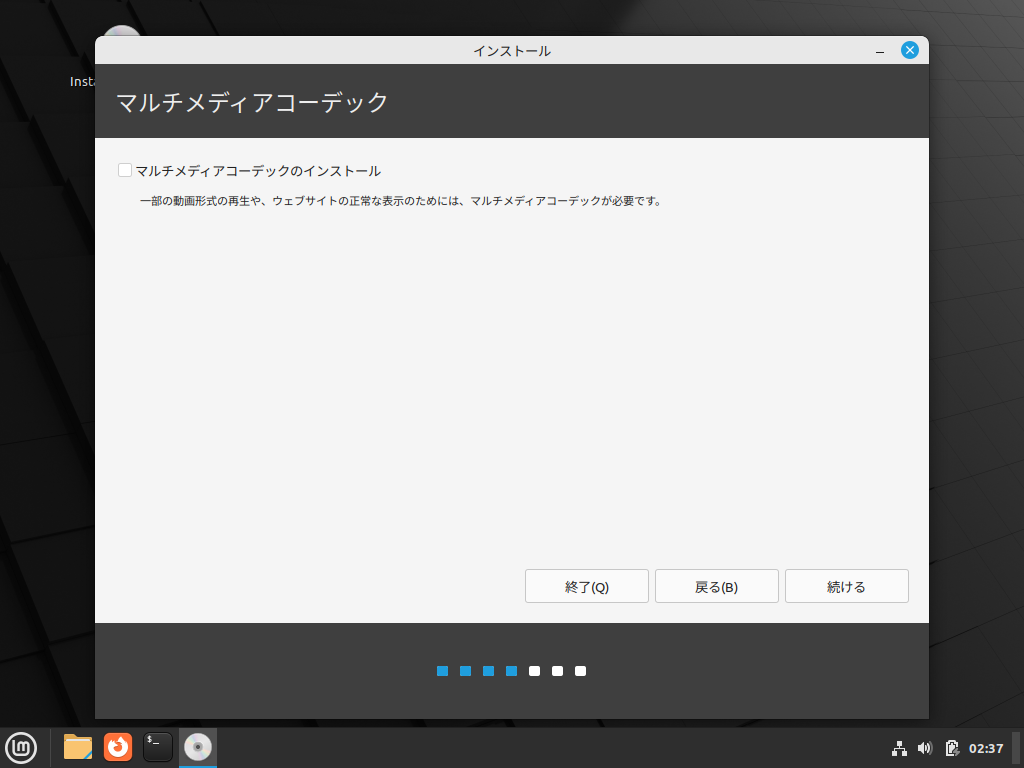
Task: Click the codec description text line
Action: click(x=401, y=201)
